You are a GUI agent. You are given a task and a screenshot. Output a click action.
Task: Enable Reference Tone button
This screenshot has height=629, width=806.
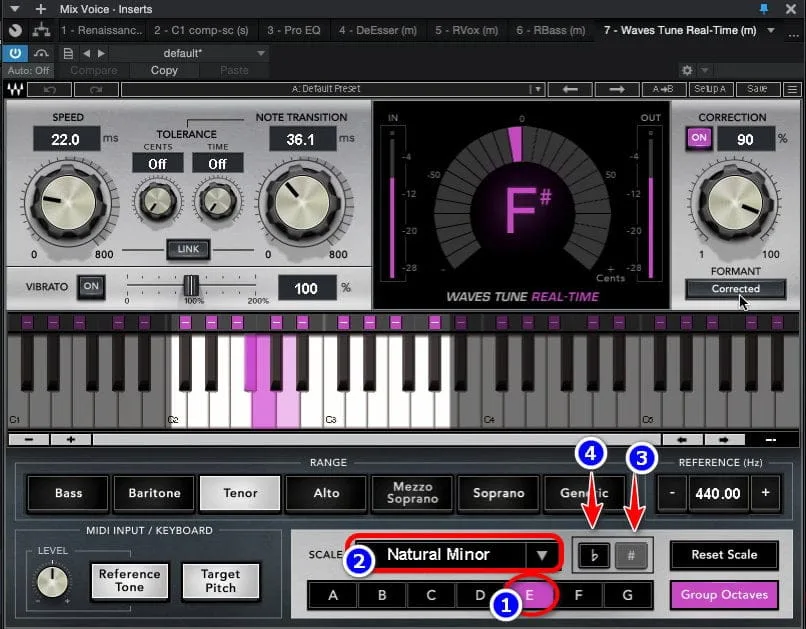(x=130, y=581)
